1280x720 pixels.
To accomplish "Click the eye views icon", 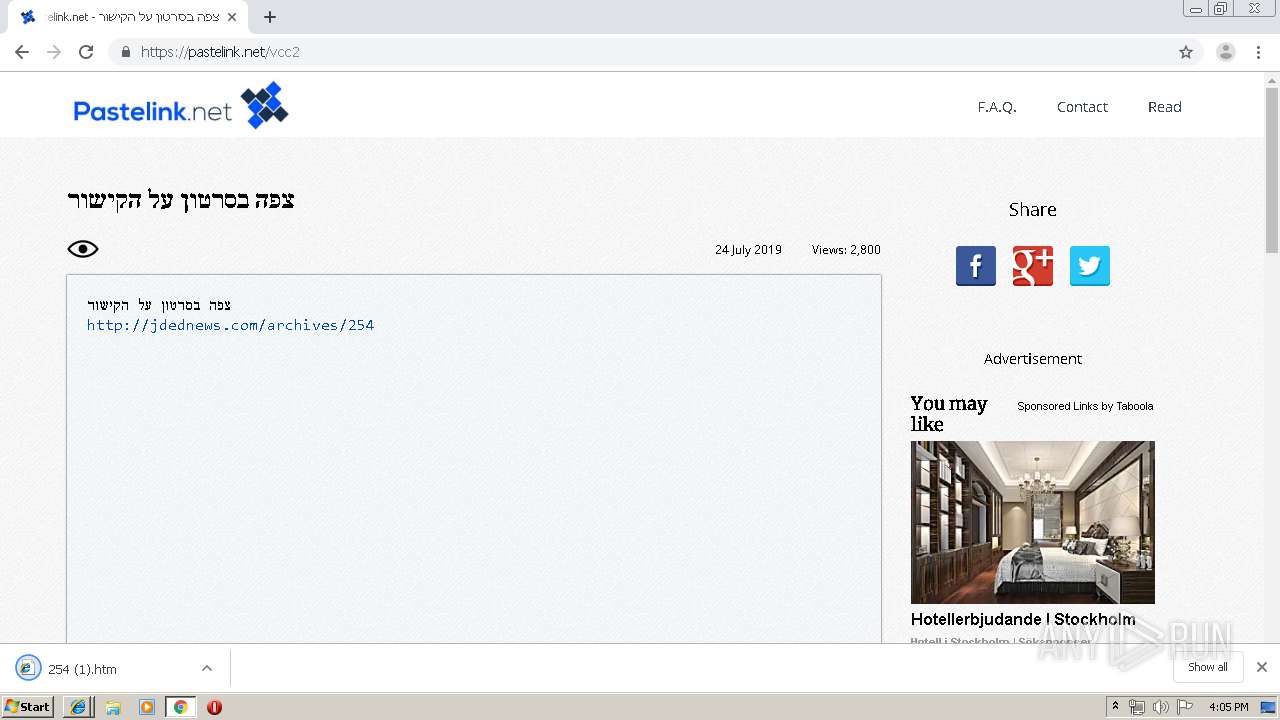I will point(83,249).
